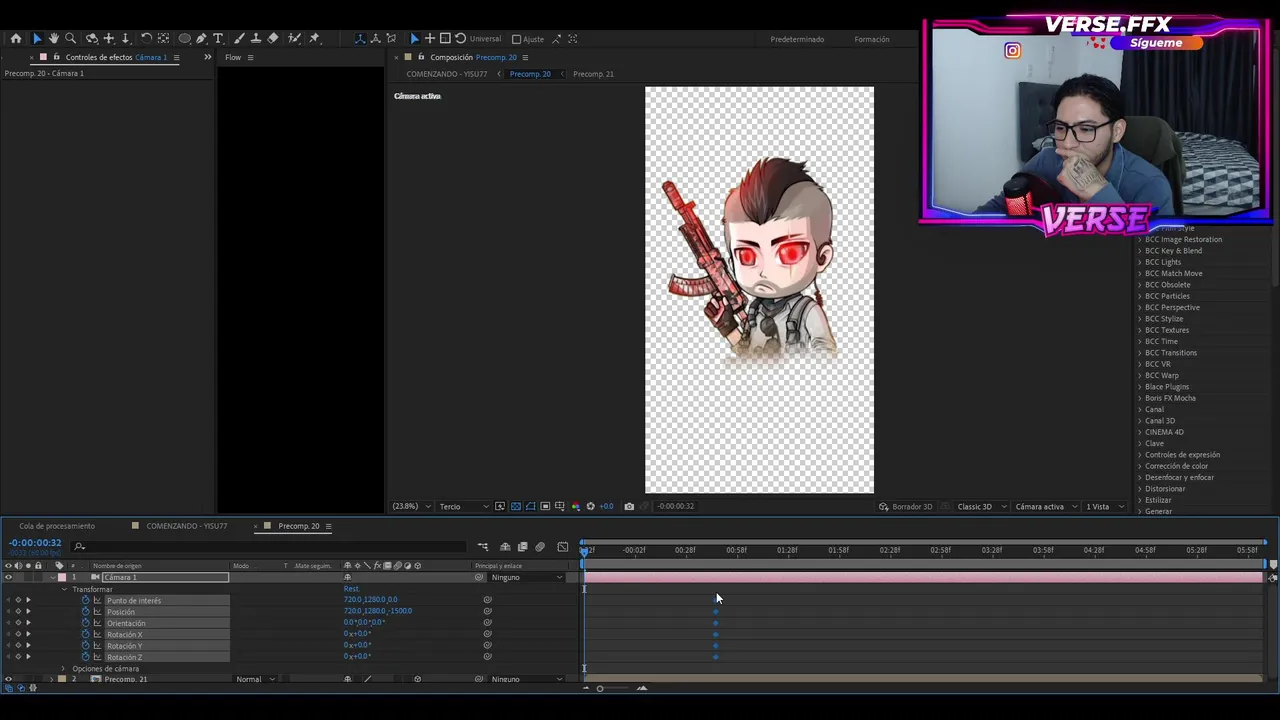
Task: Toggle the Ajuste snapping checkbox
Action: 516,40
